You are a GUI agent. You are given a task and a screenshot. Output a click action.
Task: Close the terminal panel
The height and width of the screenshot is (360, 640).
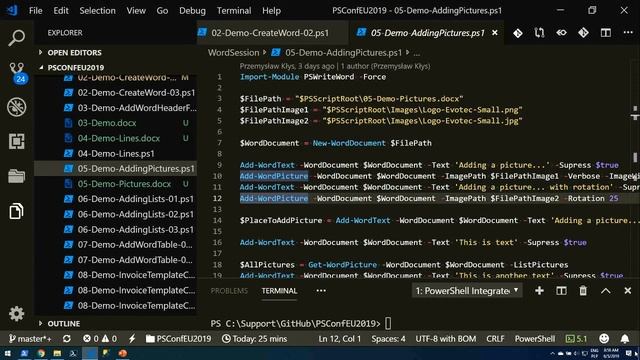(x=628, y=291)
